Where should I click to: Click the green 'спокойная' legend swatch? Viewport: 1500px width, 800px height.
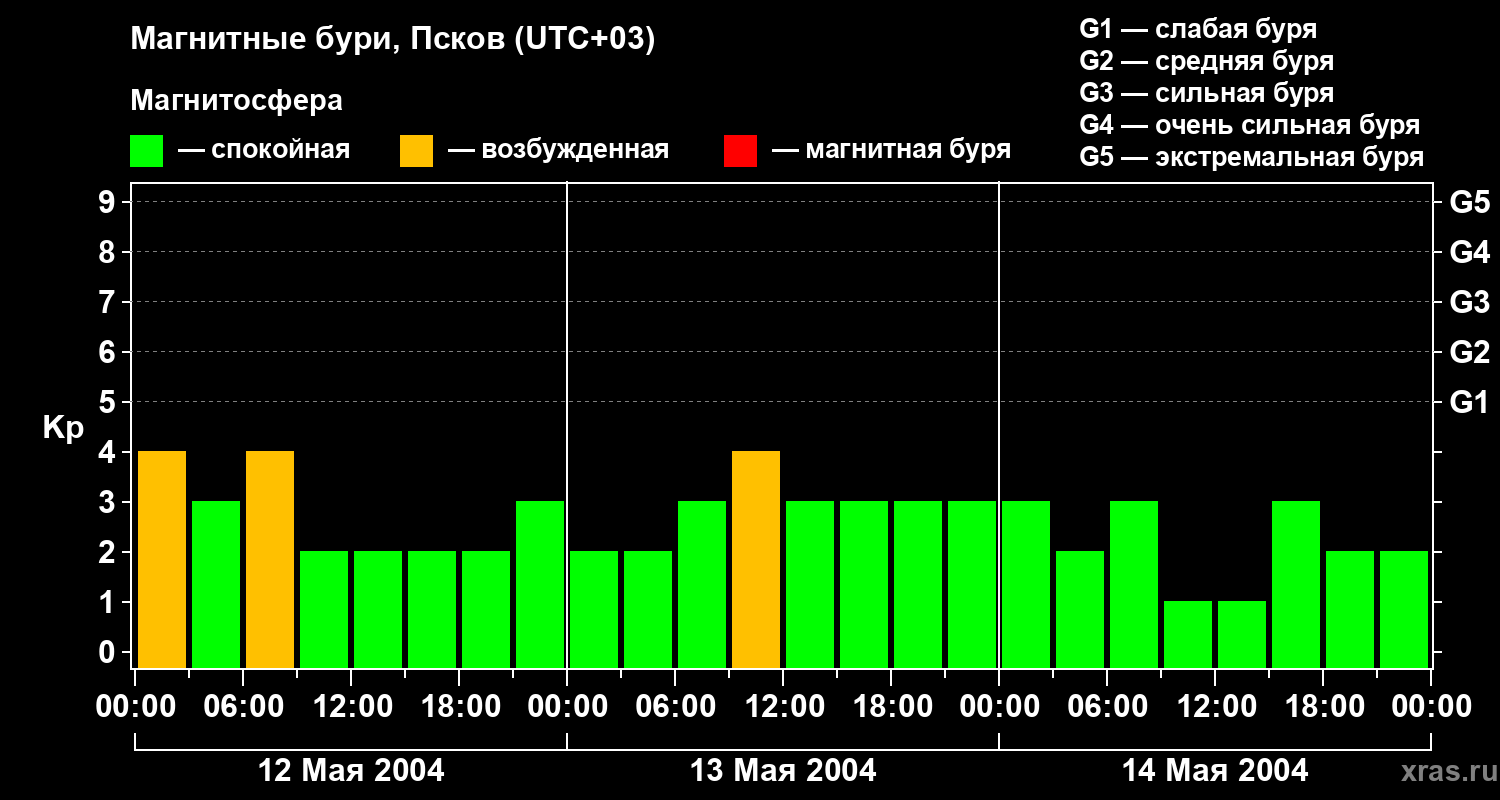click(x=146, y=151)
